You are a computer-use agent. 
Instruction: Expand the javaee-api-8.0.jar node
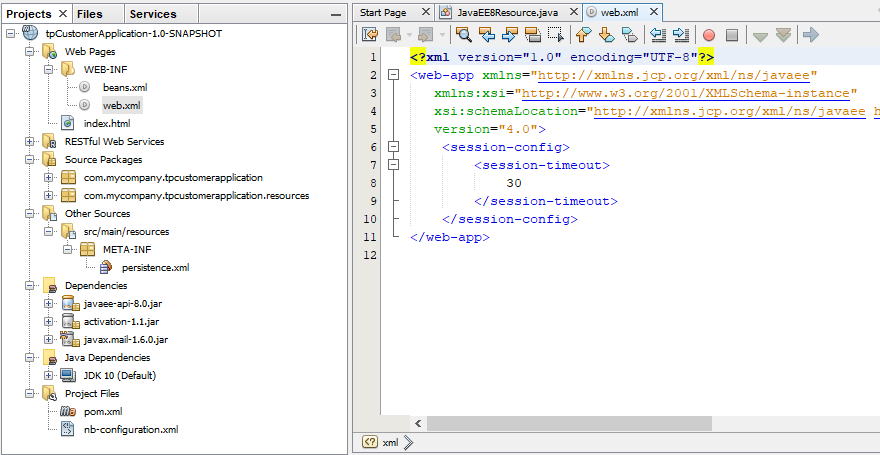49,304
